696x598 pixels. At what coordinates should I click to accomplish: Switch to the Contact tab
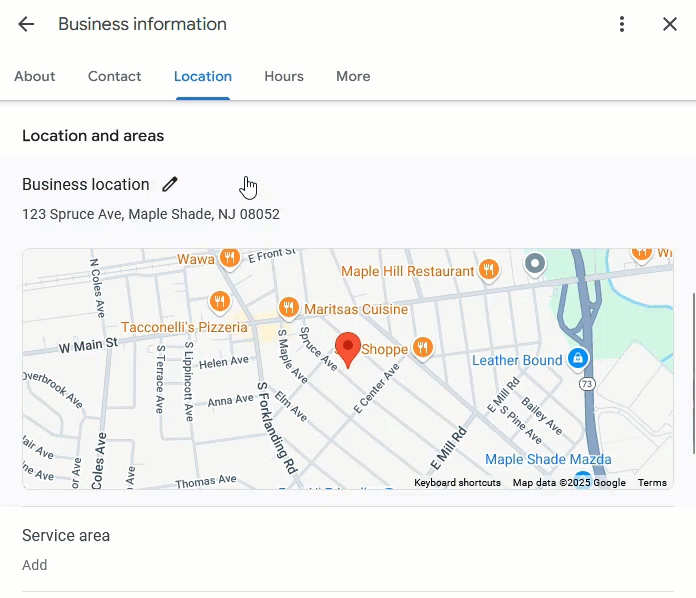coord(115,76)
